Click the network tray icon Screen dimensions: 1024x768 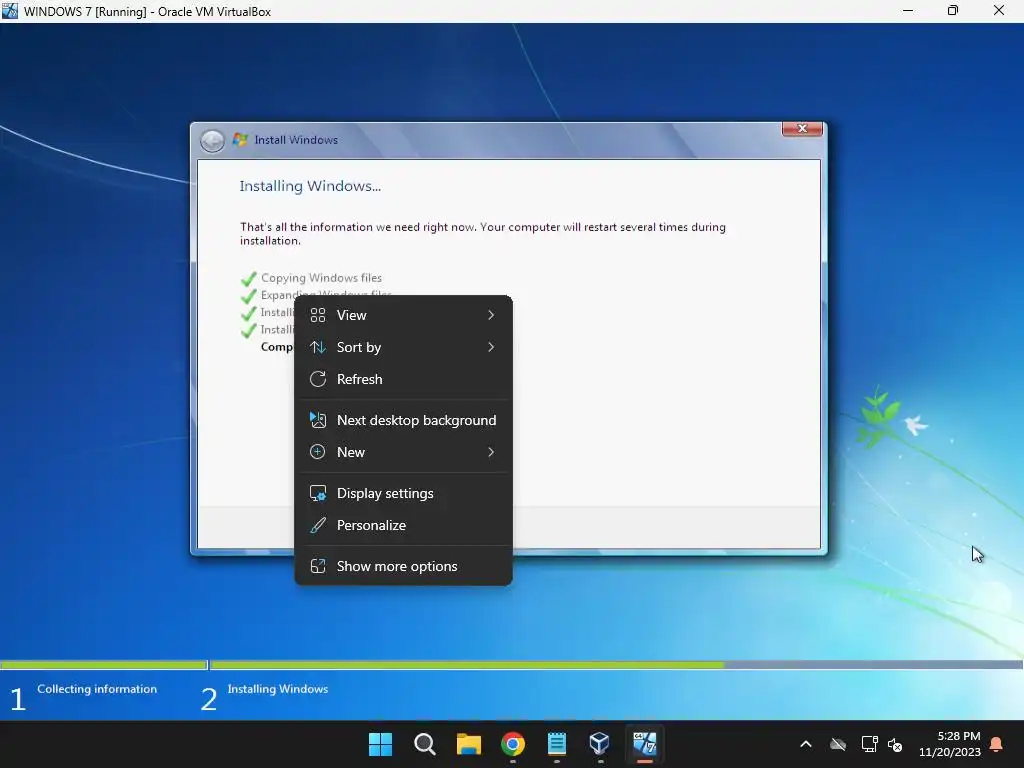tap(869, 744)
